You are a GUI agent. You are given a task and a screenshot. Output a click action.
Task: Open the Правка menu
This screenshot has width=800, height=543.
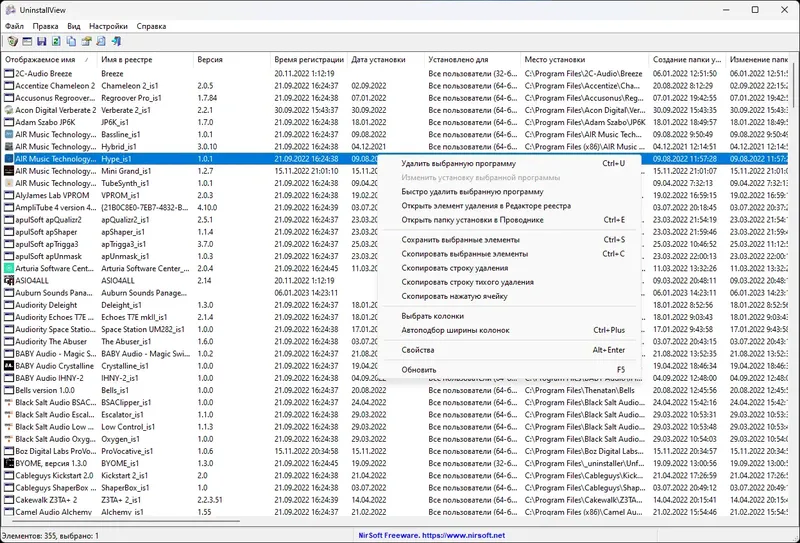pos(45,26)
